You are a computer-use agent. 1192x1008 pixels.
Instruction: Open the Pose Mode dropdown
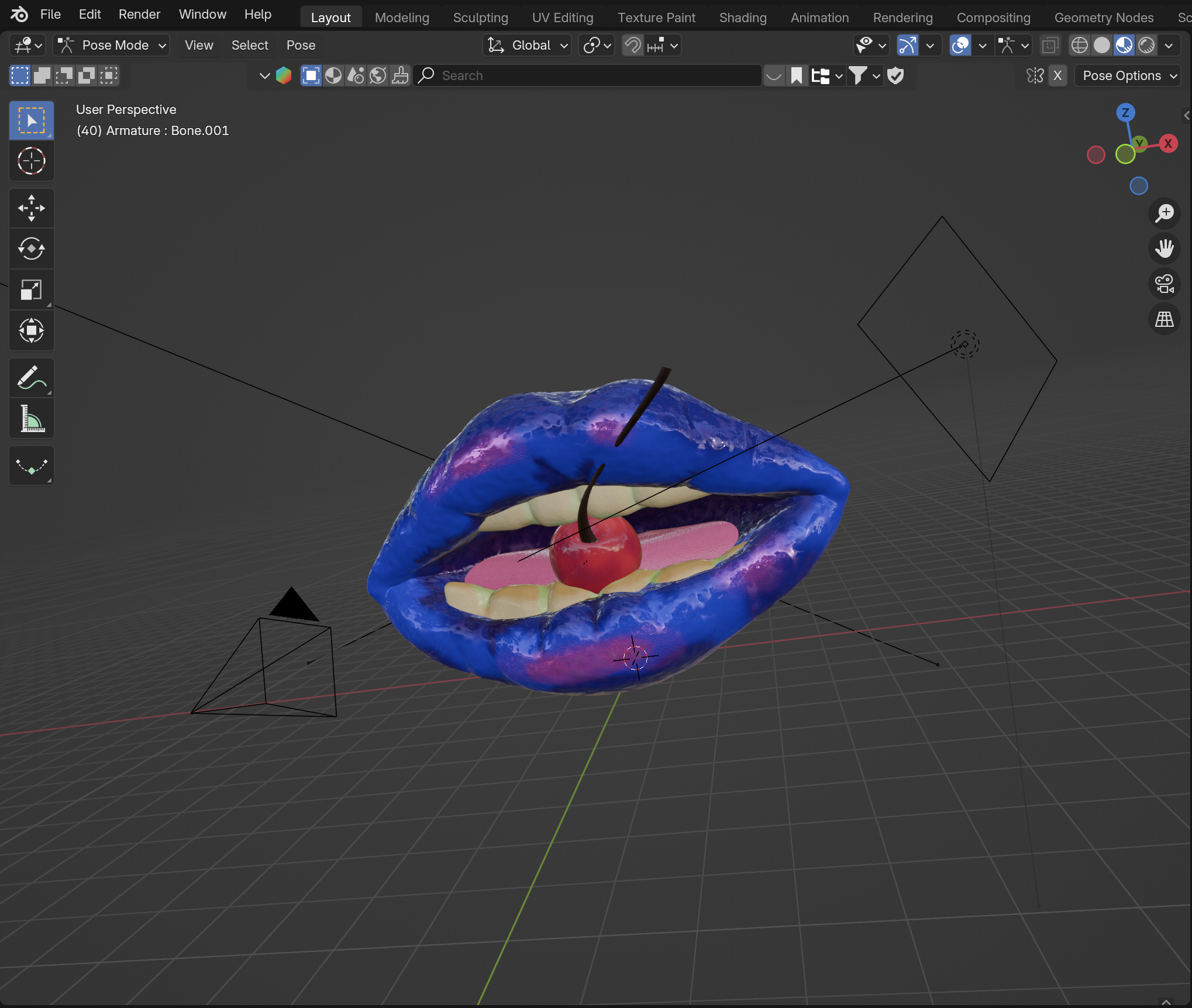(111, 45)
